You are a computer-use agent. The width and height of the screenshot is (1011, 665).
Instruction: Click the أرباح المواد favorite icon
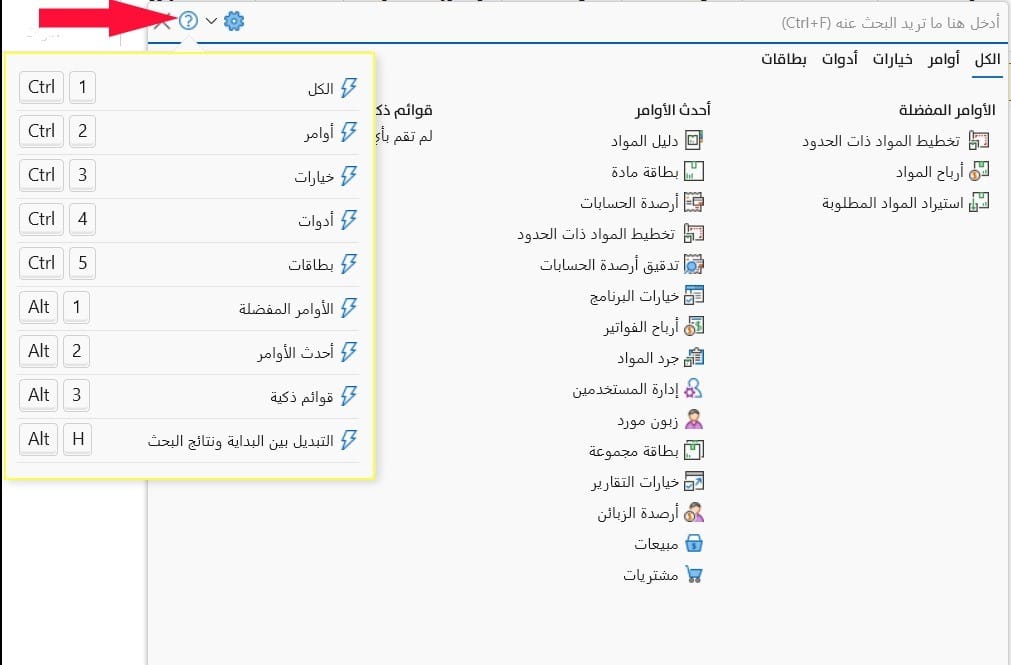click(979, 172)
